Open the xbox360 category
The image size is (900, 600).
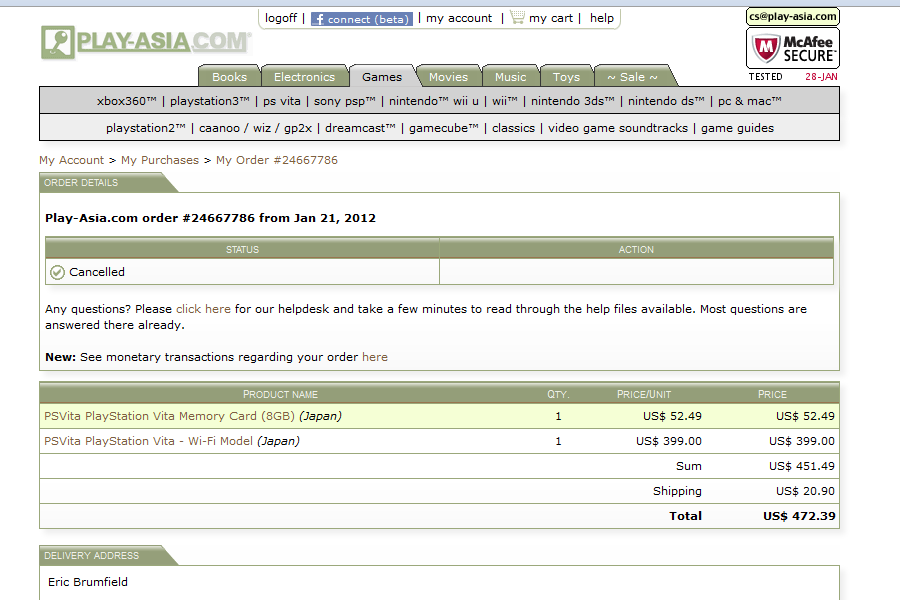tap(126, 101)
